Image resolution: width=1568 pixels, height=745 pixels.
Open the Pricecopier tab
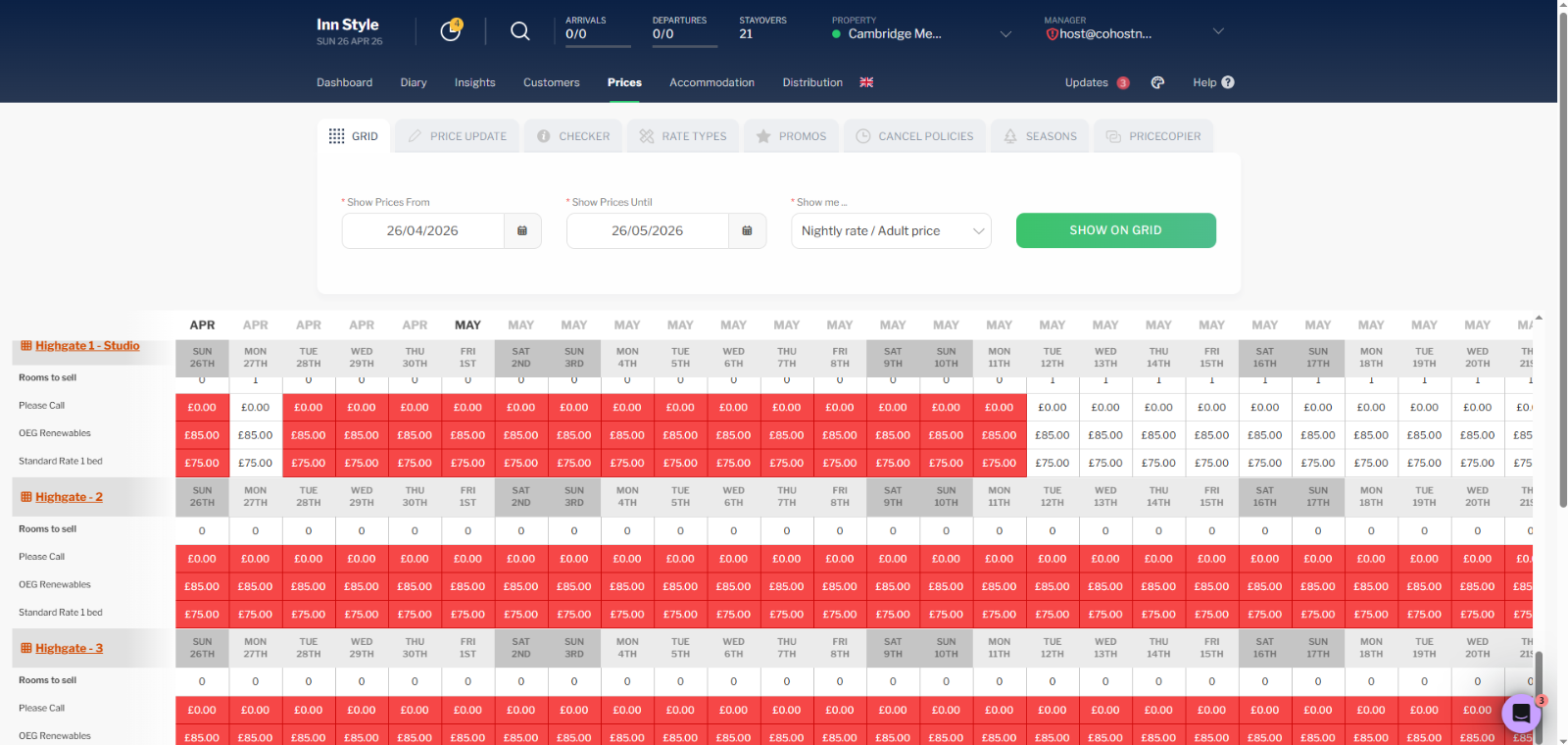click(1153, 136)
